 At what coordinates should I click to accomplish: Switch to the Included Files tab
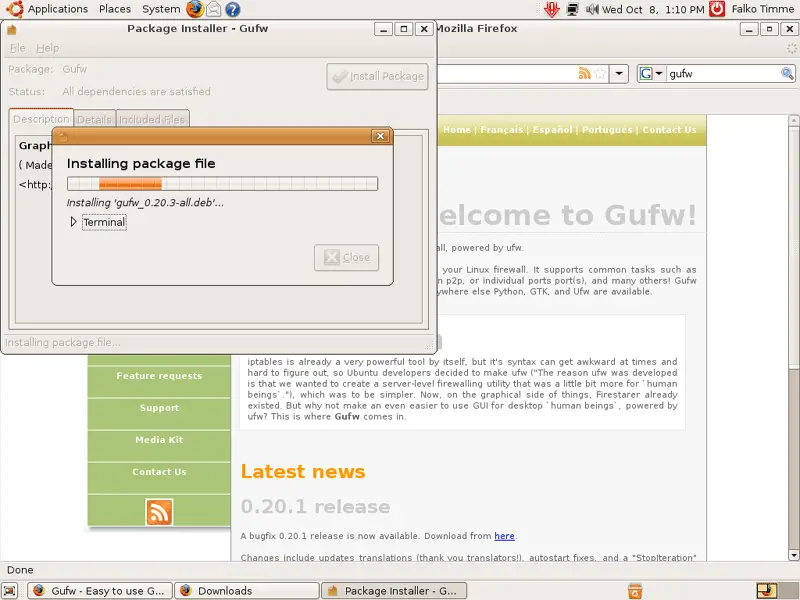(152, 119)
